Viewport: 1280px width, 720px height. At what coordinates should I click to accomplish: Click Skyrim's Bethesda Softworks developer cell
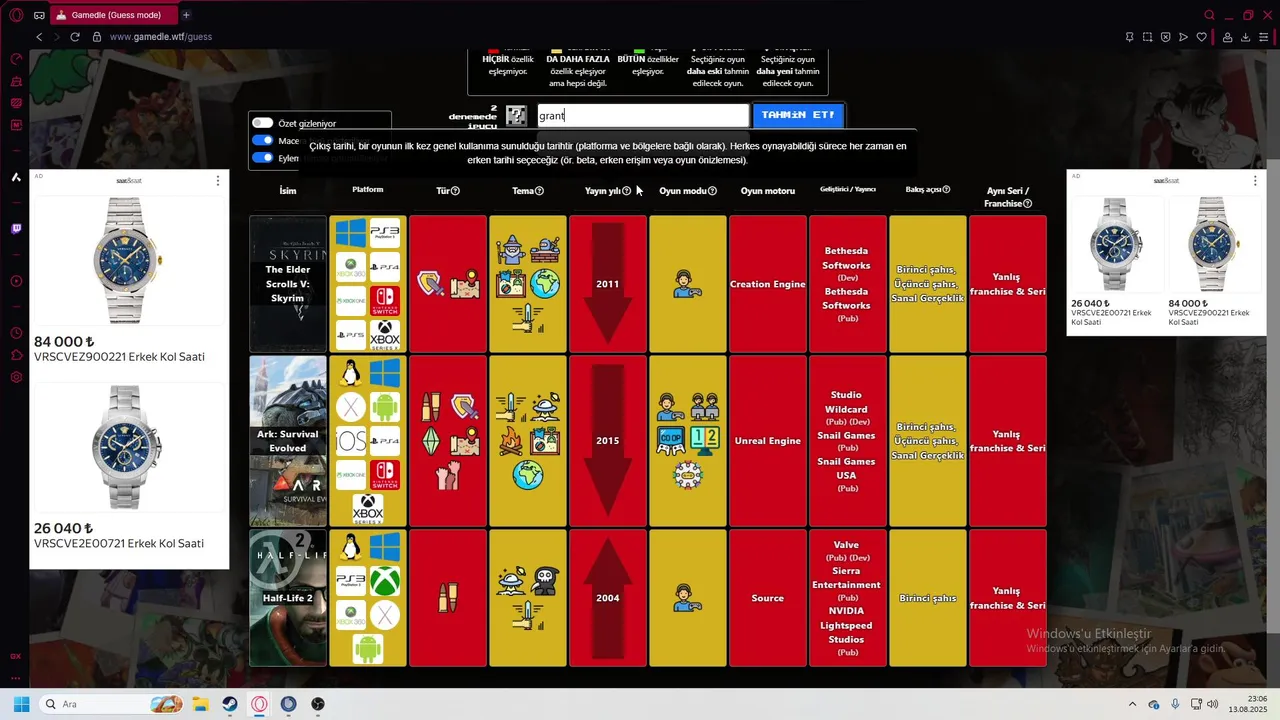click(x=848, y=284)
